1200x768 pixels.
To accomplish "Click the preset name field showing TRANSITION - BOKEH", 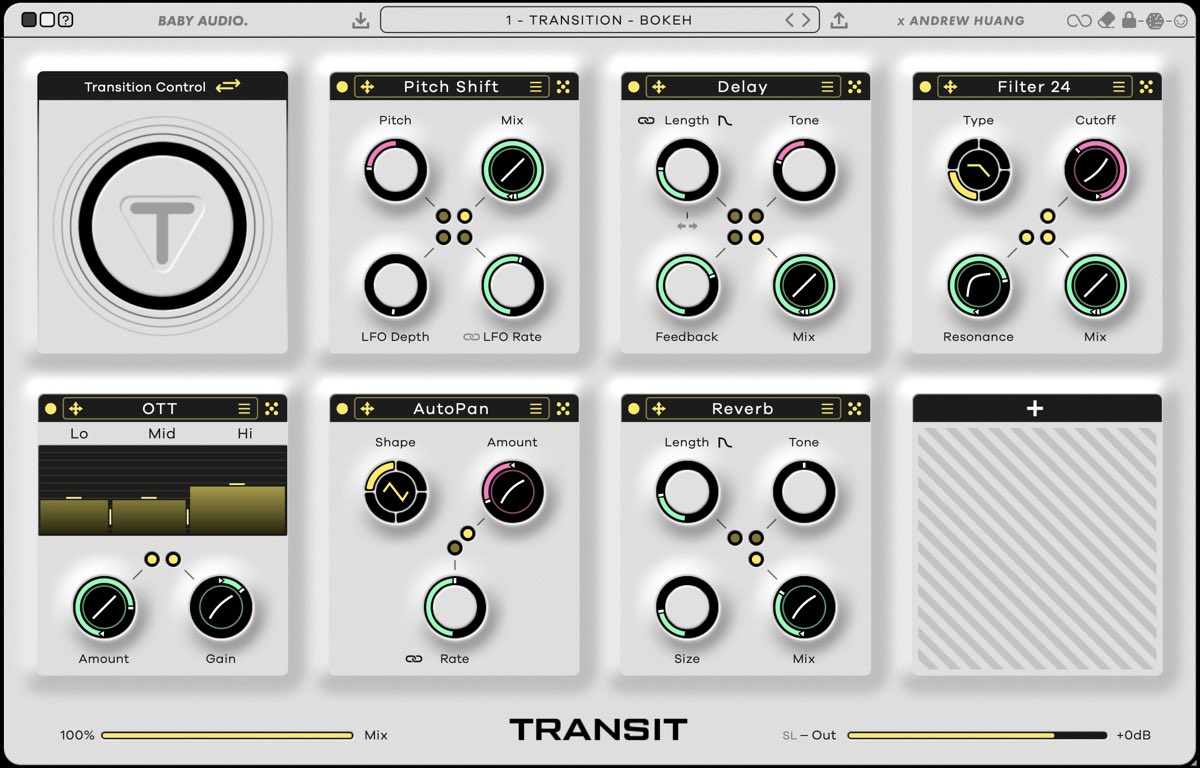I will (x=597, y=18).
